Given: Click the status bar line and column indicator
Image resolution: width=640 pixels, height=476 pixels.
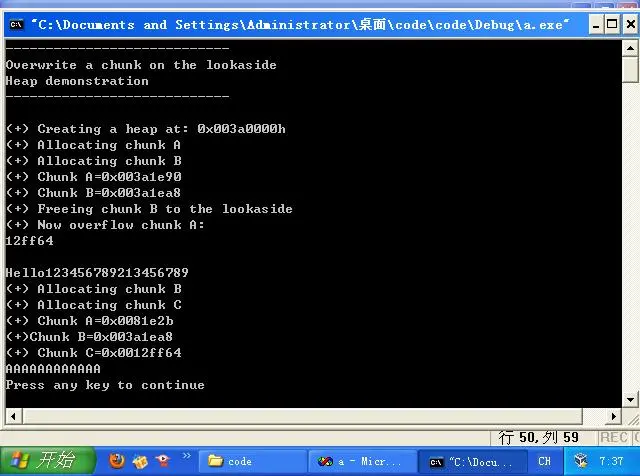Looking at the screenshot, I should (x=538, y=438).
